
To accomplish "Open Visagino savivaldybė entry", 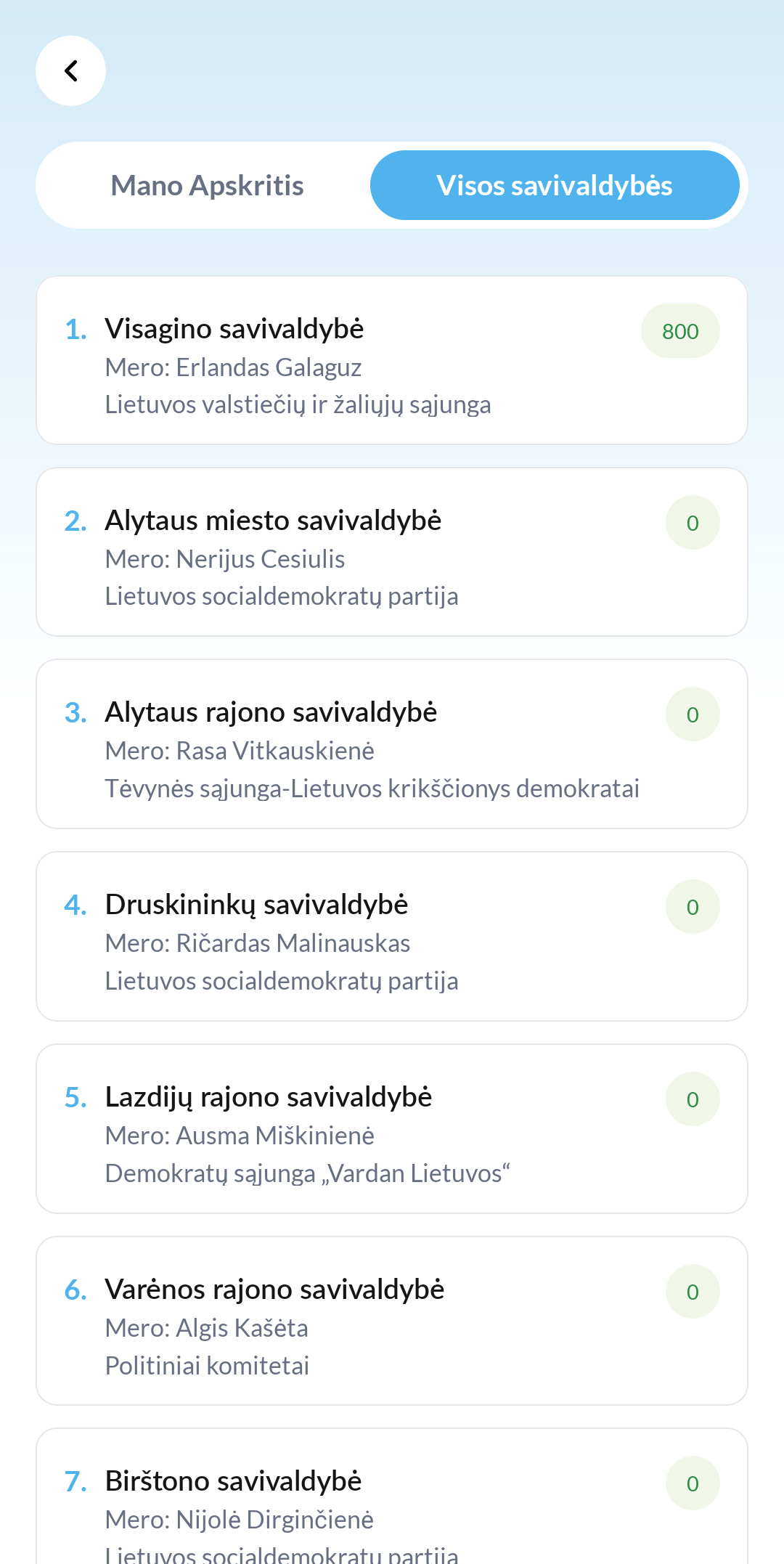I will [234, 329].
